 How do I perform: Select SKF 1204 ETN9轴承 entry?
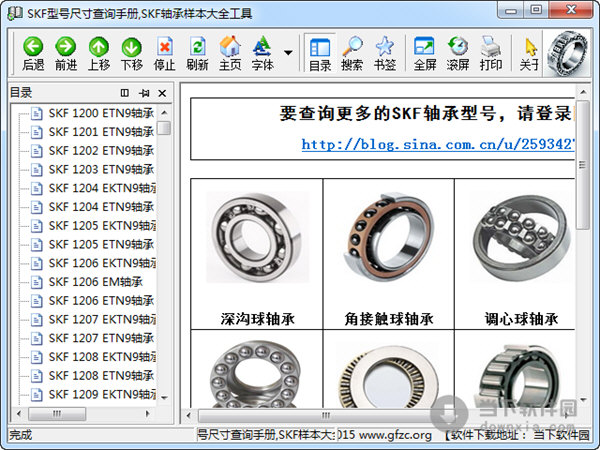pos(101,207)
